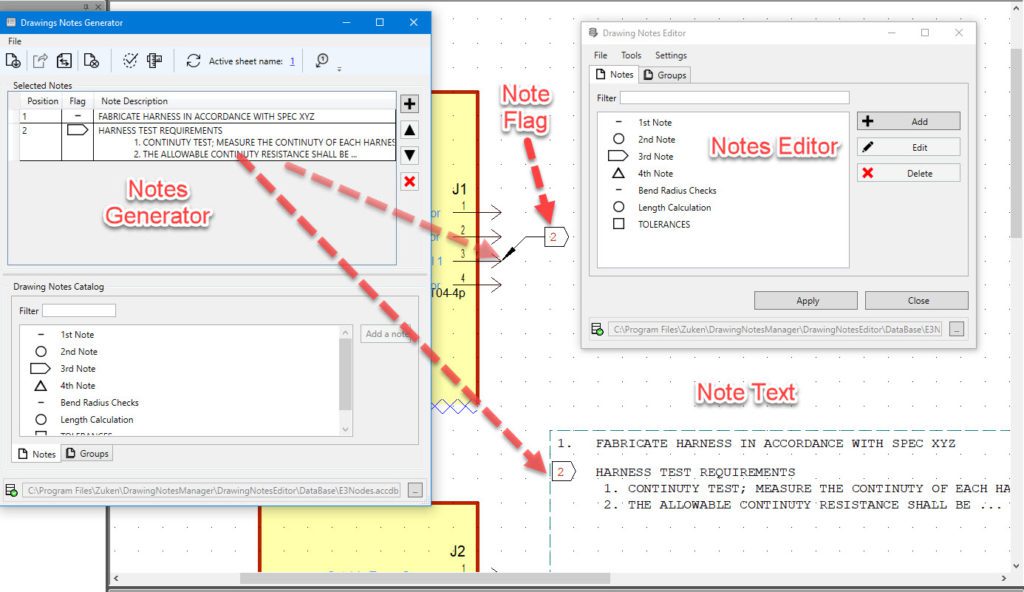Click the Filter field in Notes Editor
1024x592 pixels.
coord(734,98)
